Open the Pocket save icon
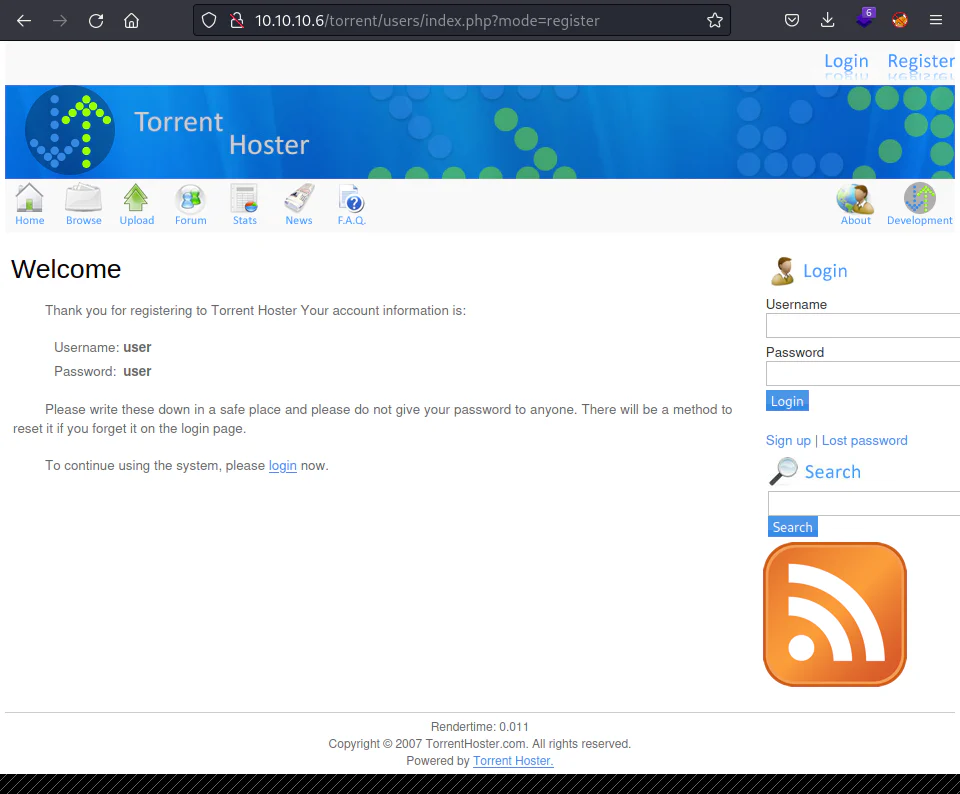This screenshot has height=794, width=960. click(792, 21)
